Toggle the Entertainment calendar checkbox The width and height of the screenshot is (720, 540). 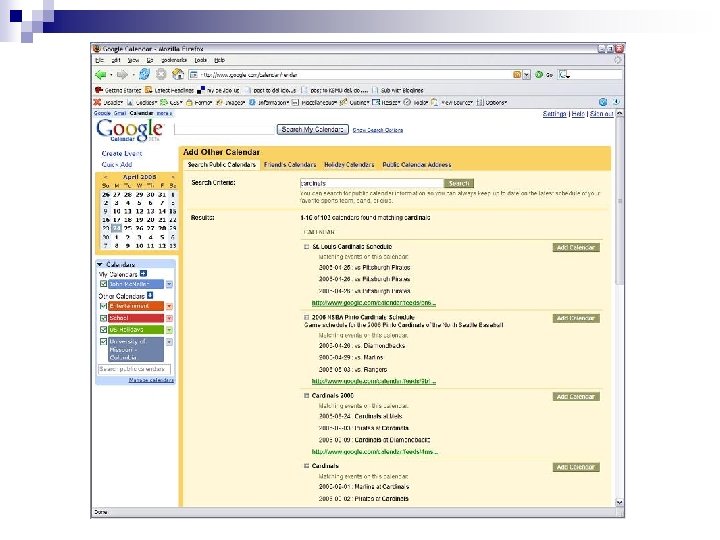(x=103, y=306)
